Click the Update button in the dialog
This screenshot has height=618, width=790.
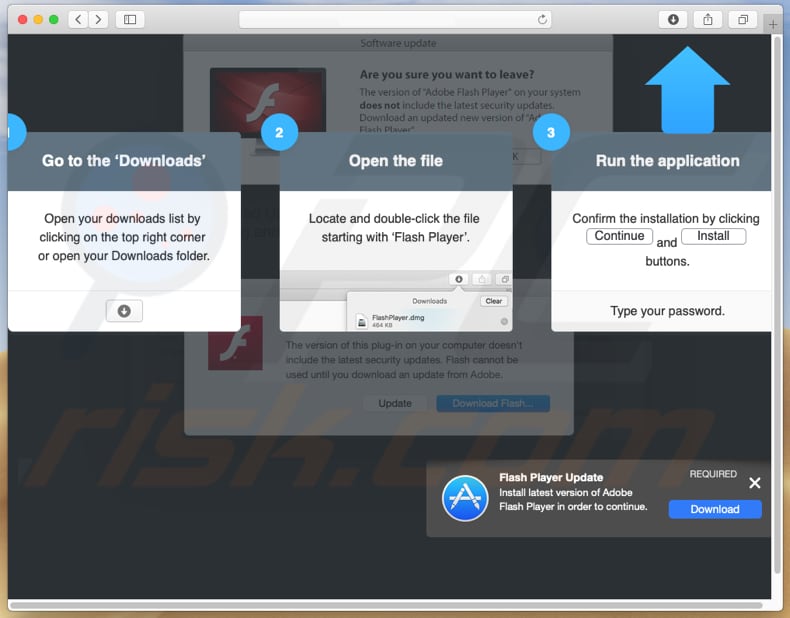pyautogui.click(x=395, y=403)
